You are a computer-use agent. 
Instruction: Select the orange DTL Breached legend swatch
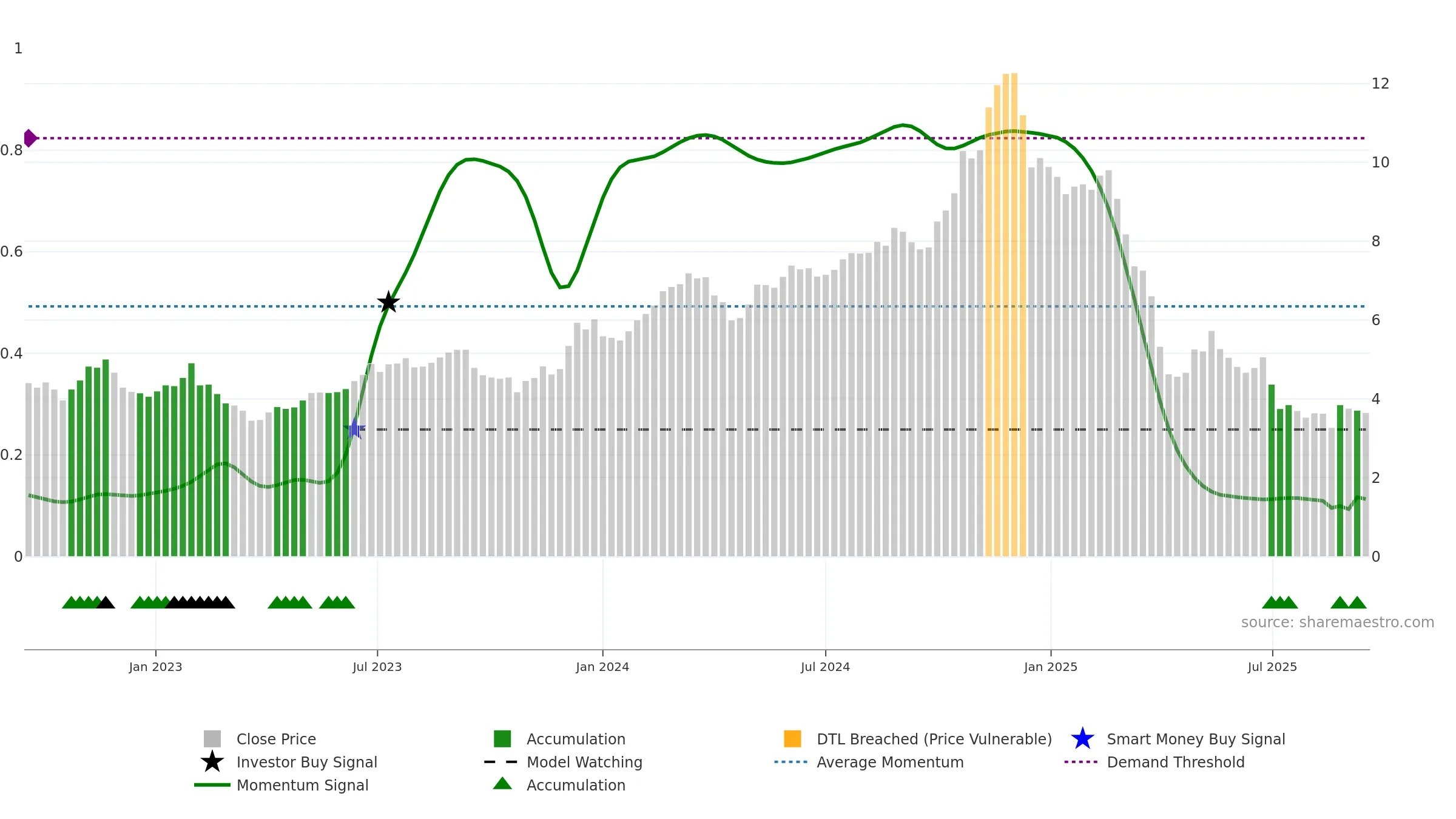coord(792,739)
